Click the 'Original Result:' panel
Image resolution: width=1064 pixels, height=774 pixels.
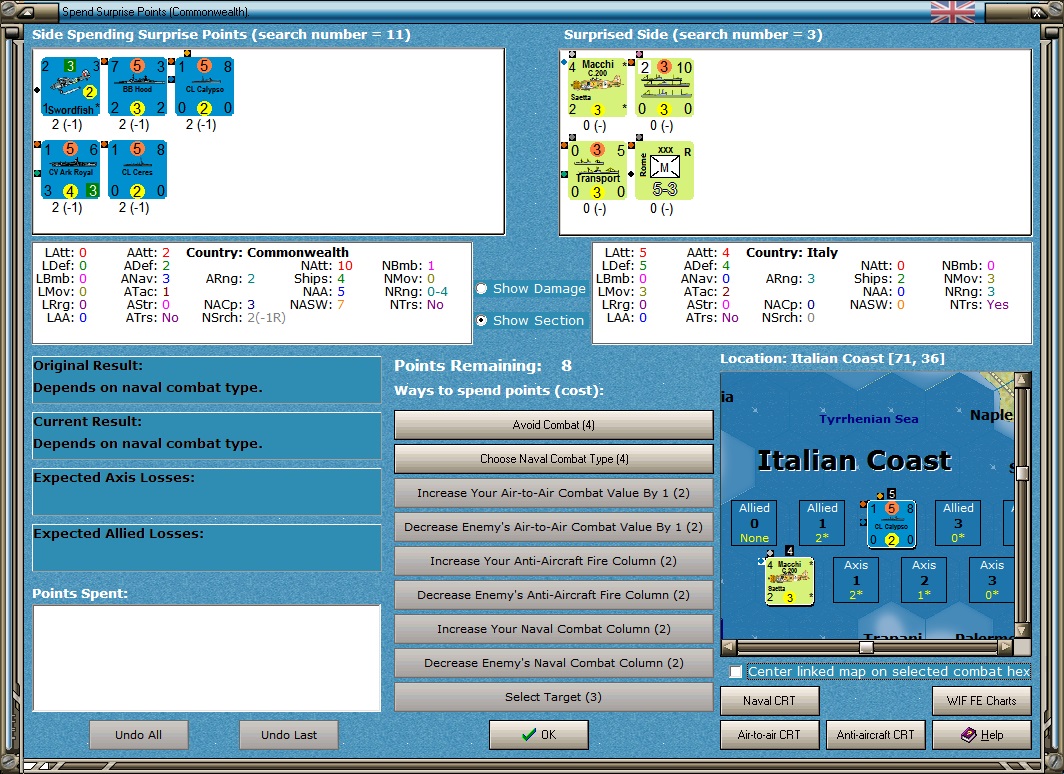(207, 379)
